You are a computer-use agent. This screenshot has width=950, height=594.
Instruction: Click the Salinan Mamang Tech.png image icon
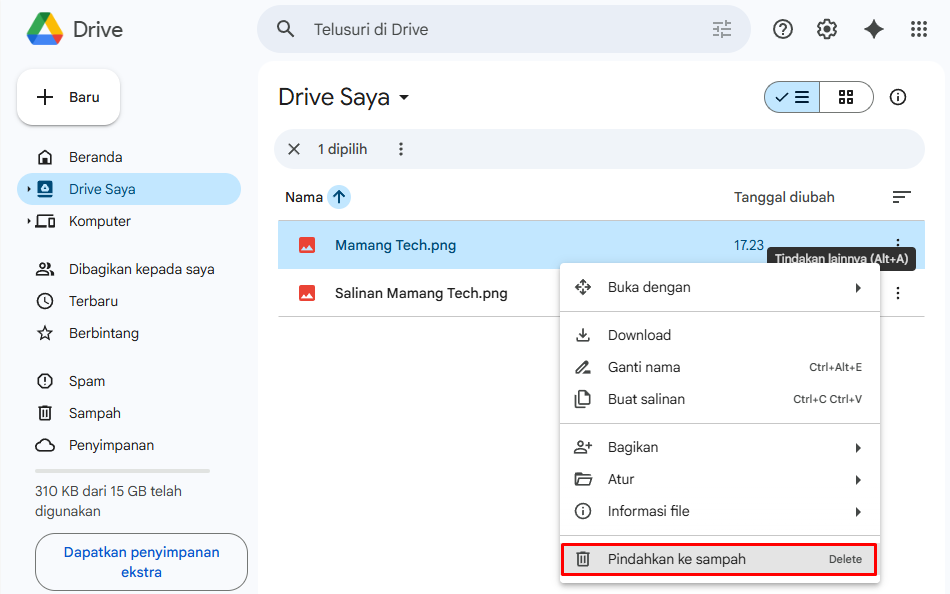coord(307,293)
